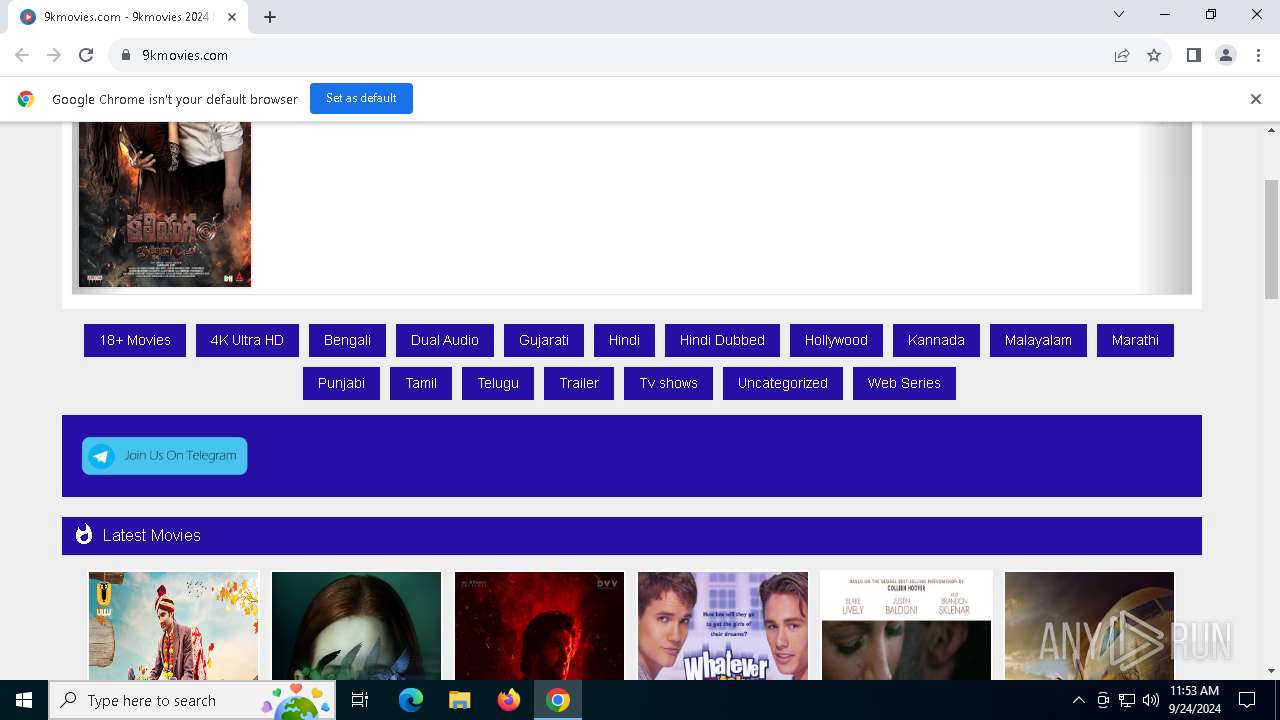Open the Chrome three-dot menu
Viewport: 1280px width, 720px height.
tap(1258, 55)
